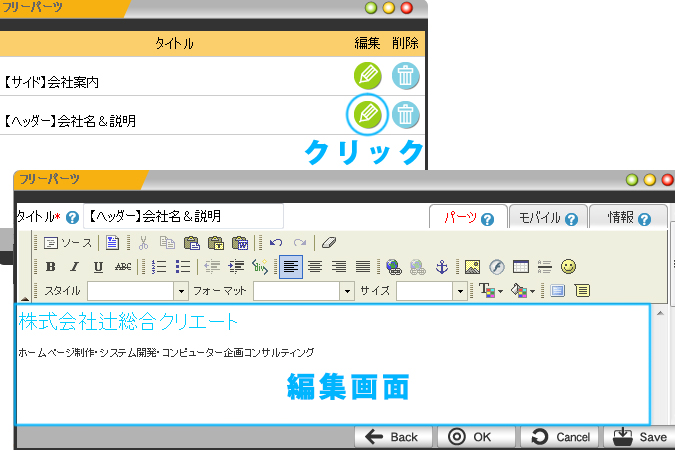Click the Insert Flash icon
This screenshot has height=450, width=675.
pyautogui.click(x=496, y=267)
